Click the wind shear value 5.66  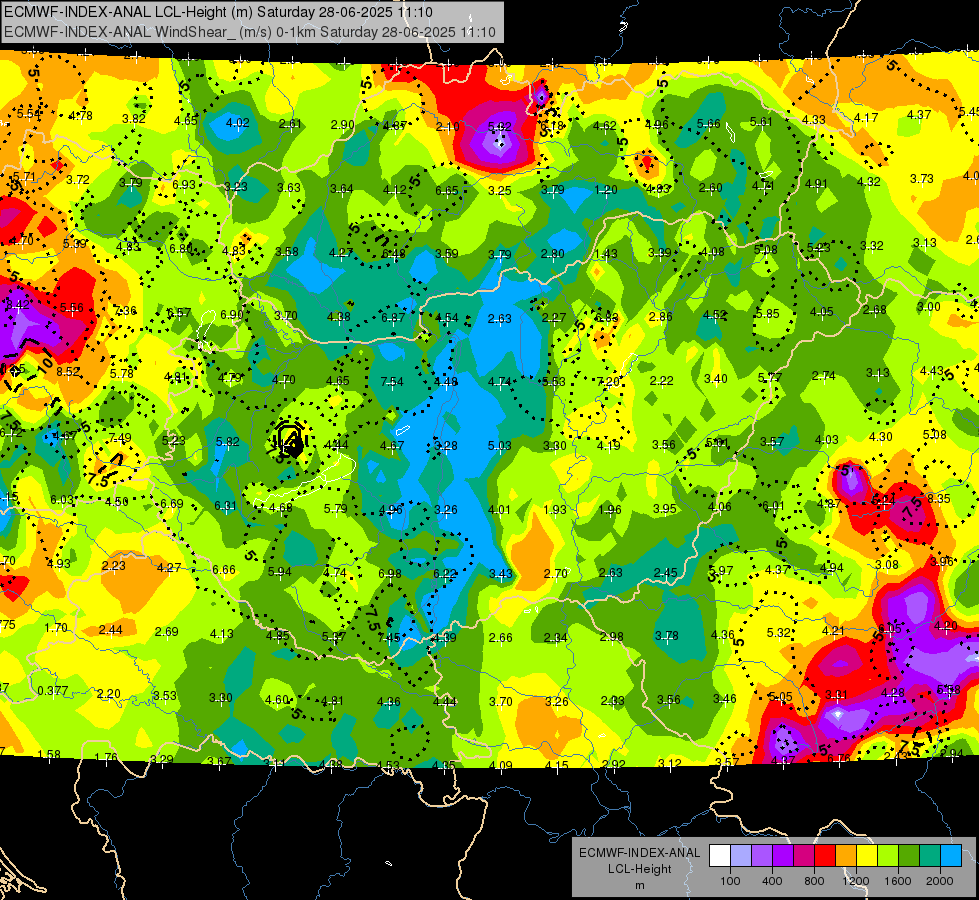pyautogui.click(x=709, y=124)
